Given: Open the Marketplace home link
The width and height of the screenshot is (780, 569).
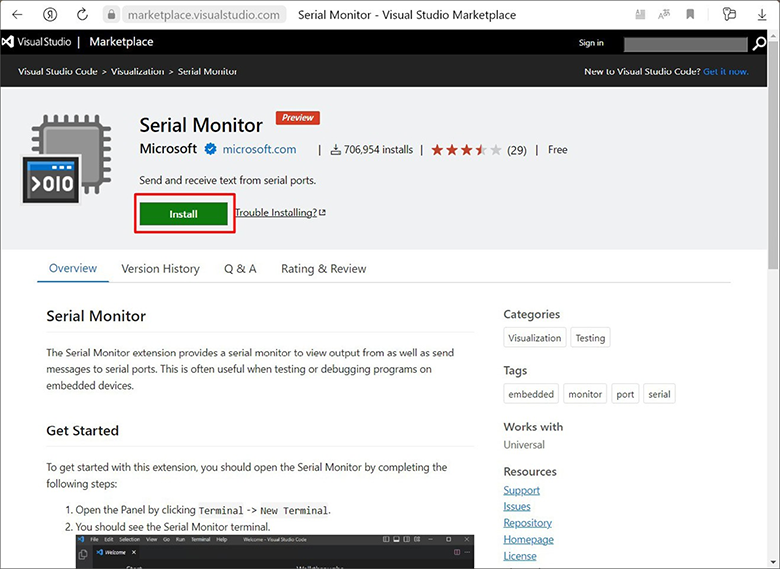Looking at the screenshot, I should (121, 42).
